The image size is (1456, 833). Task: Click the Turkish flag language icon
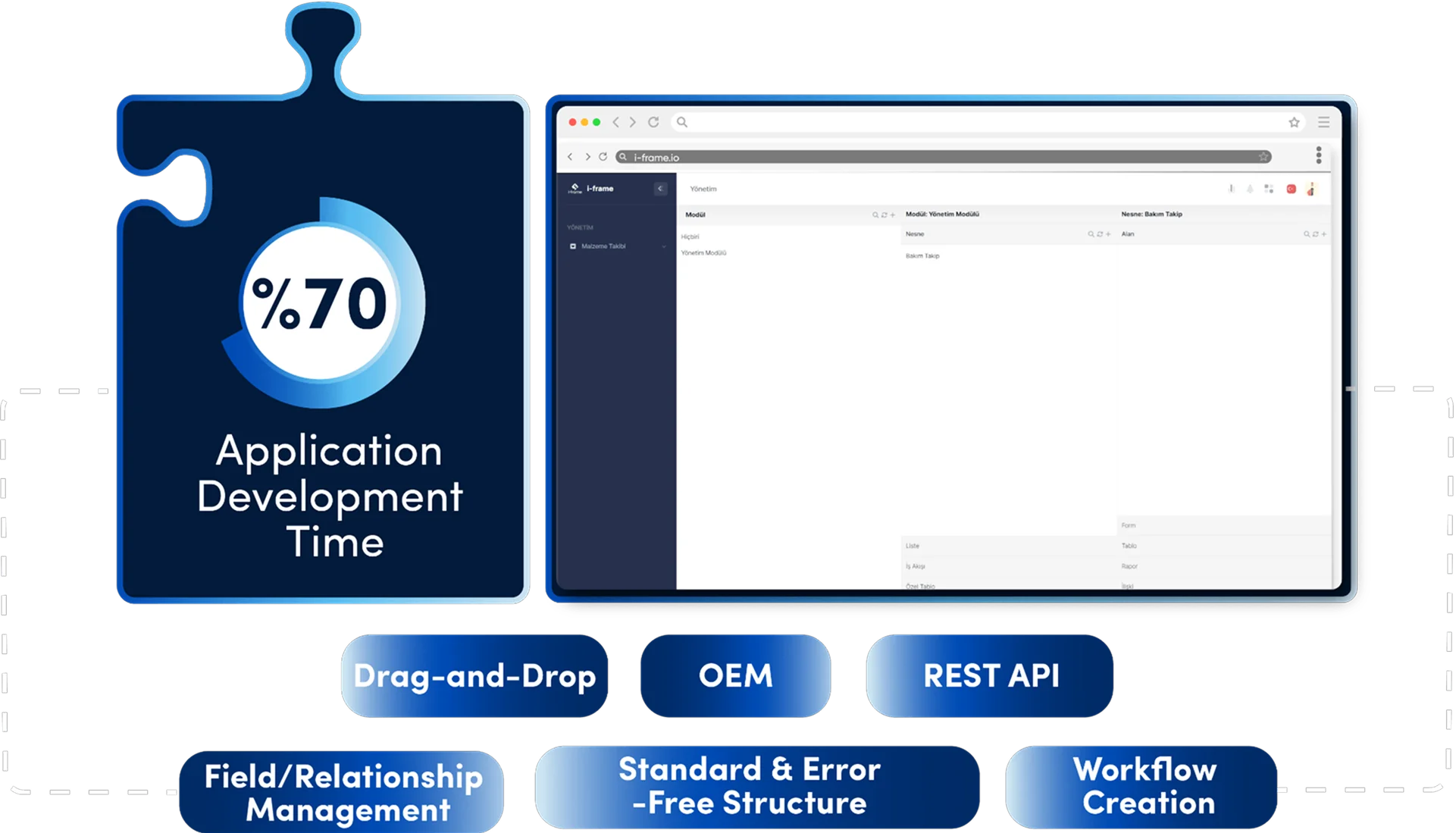click(1291, 189)
